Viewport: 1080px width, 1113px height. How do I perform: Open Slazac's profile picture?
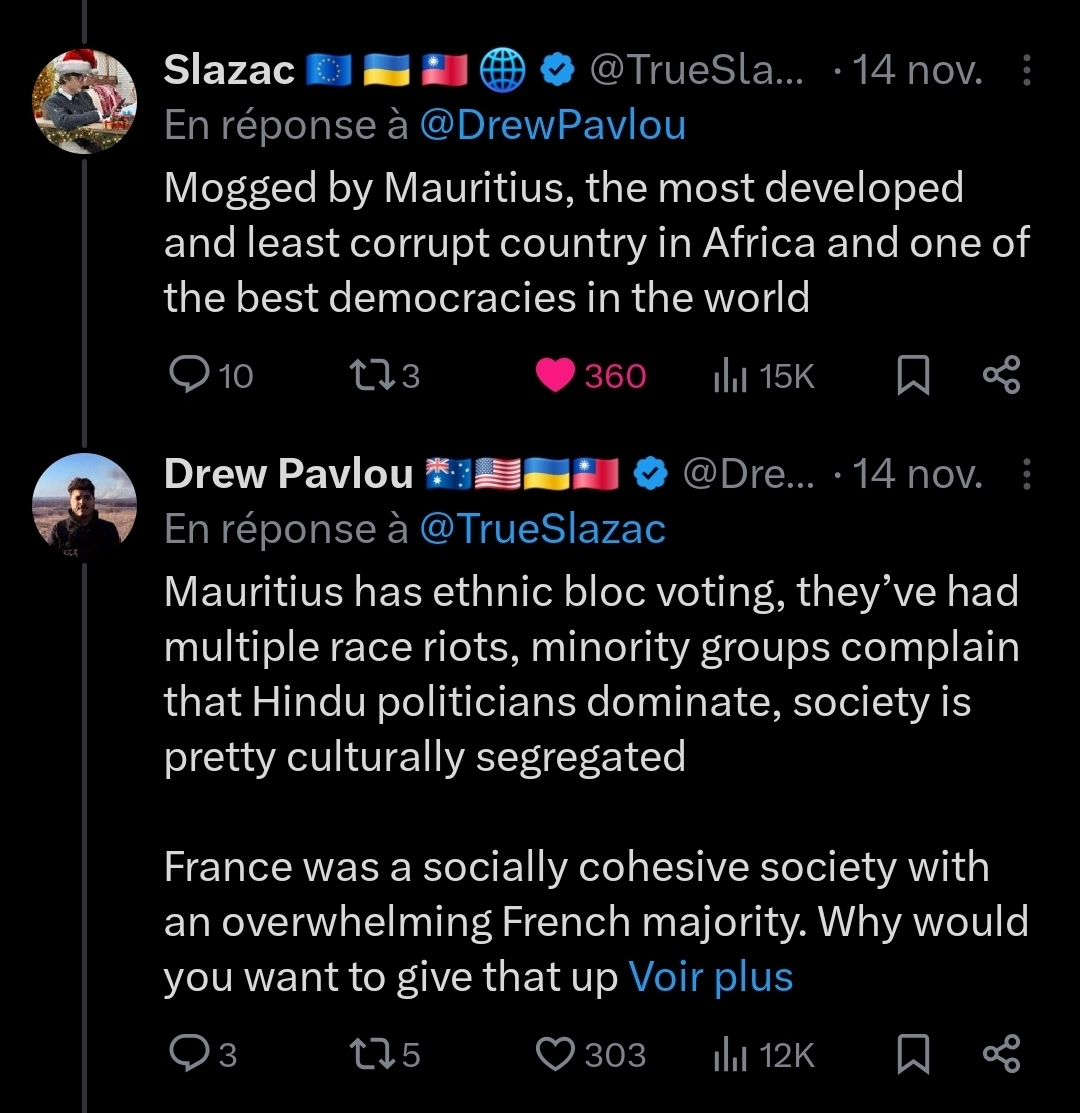pyautogui.click(x=84, y=100)
